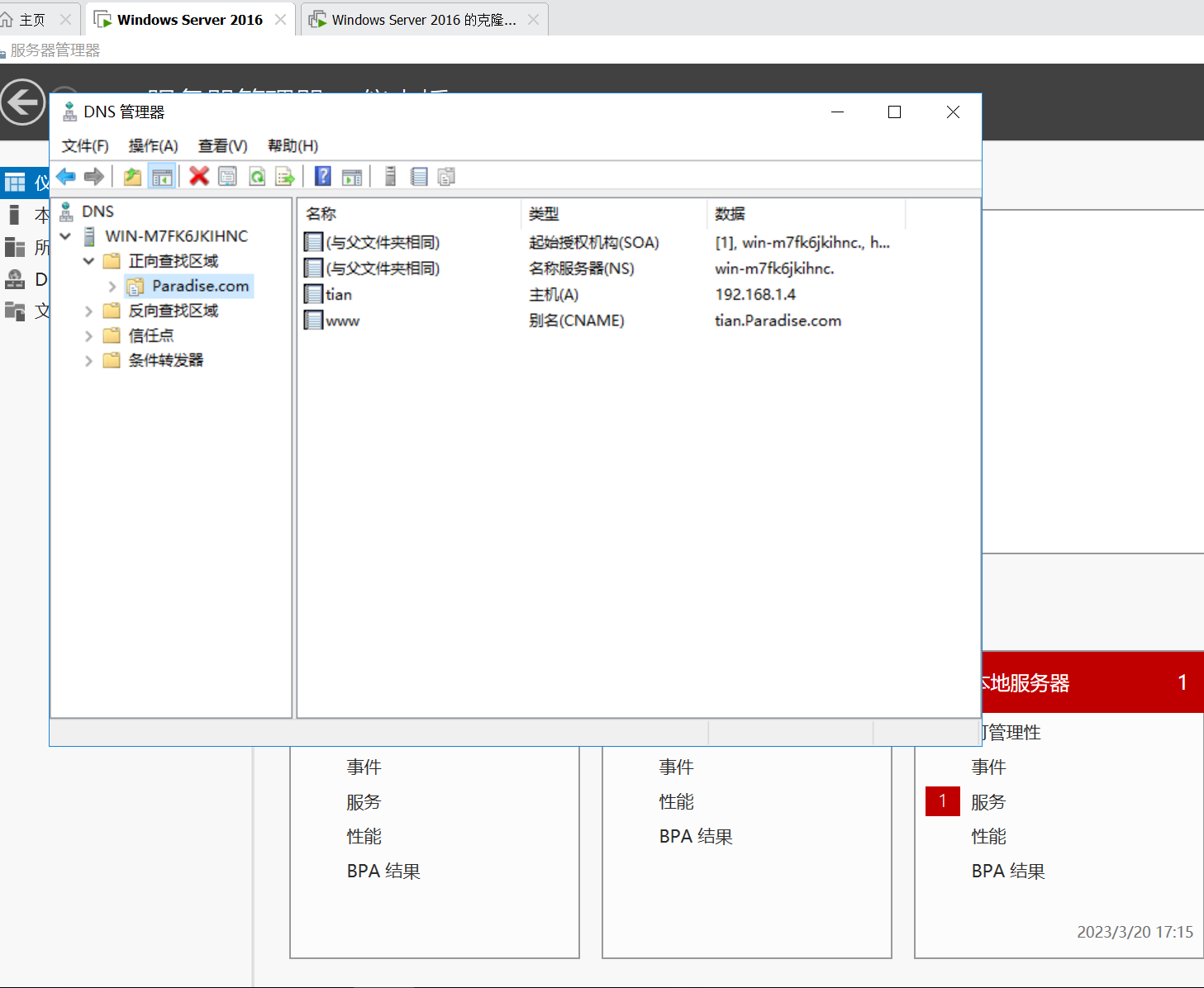Collapse the WIN-M7FK6JKIHNC server node
The image size is (1204, 988).
[65, 236]
